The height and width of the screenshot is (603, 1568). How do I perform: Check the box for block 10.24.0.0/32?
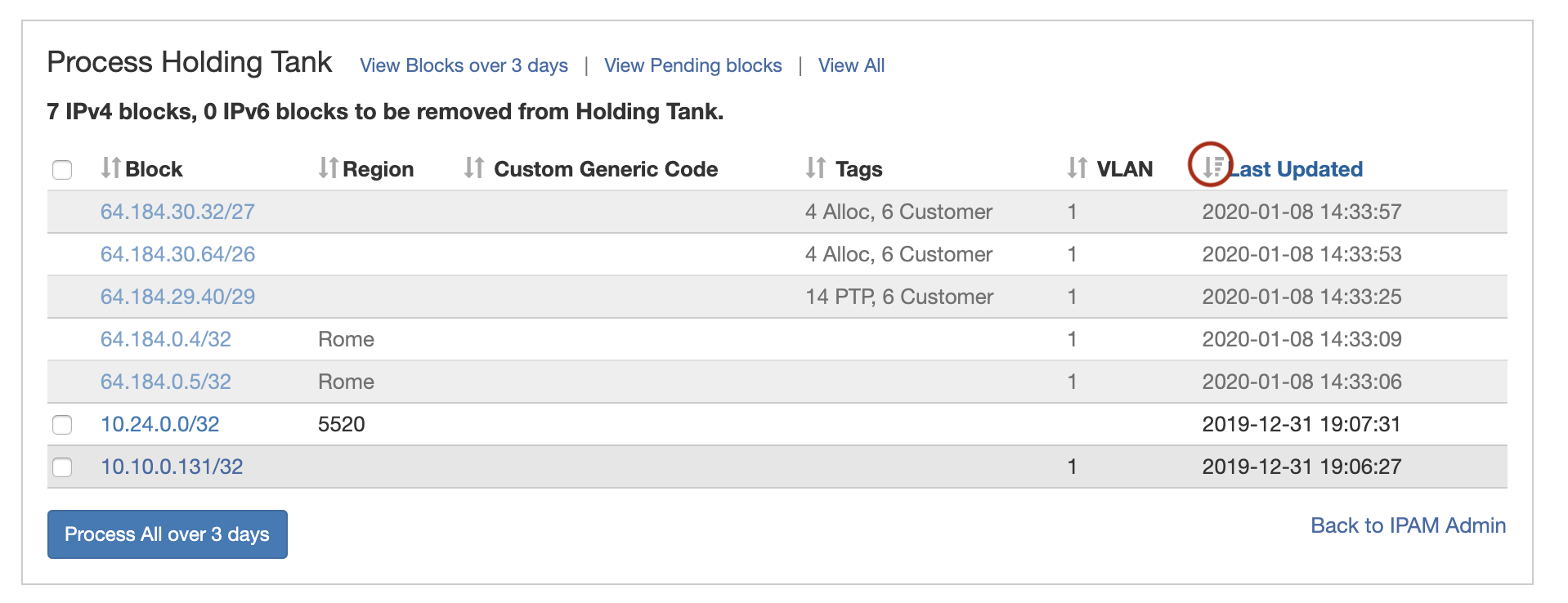pyautogui.click(x=62, y=425)
